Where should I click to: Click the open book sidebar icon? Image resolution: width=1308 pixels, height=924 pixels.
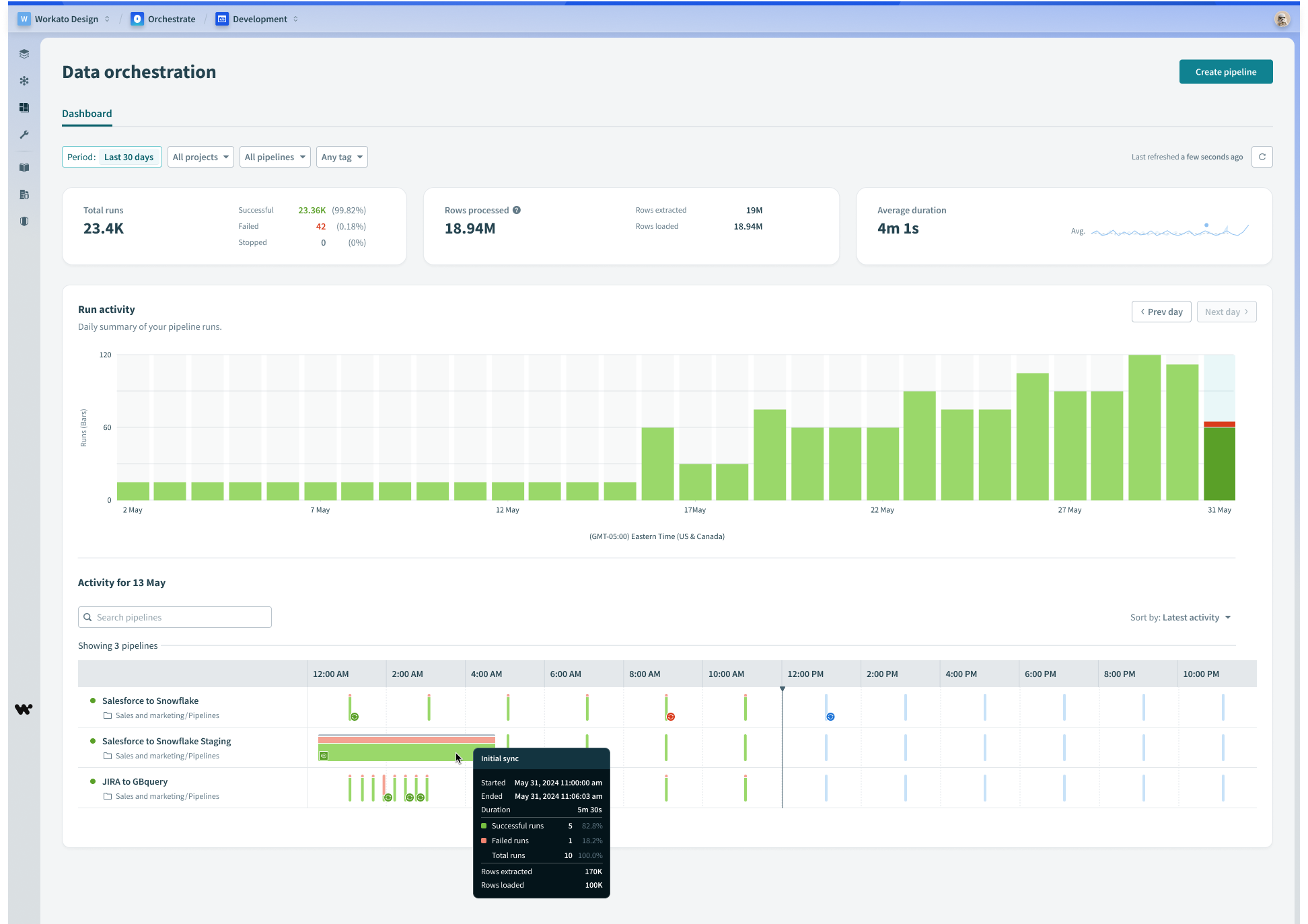pyautogui.click(x=24, y=168)
